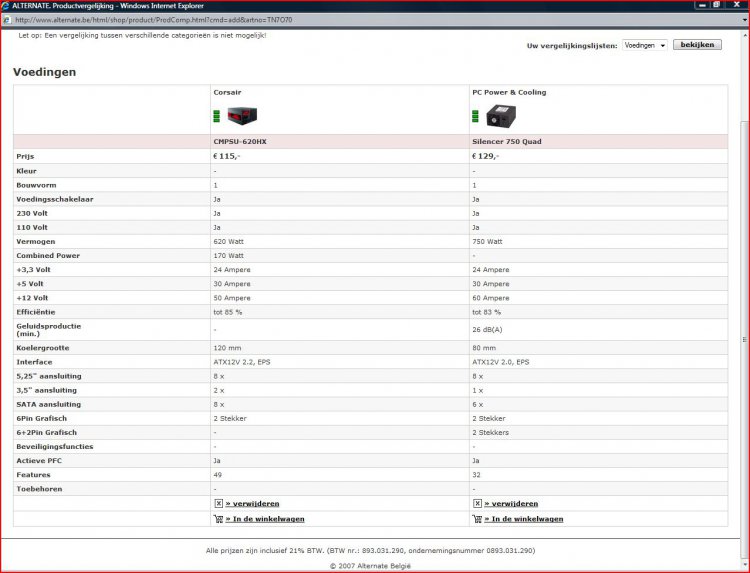
Task: Click the Features value 49
Action: [x=218, y=475]
